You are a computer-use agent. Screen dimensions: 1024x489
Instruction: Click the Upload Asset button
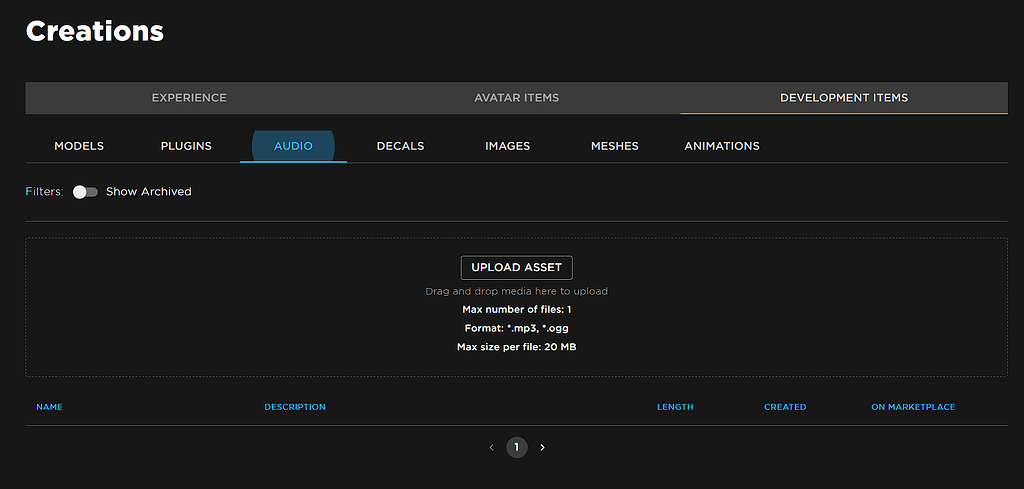click(x=517, y=268)
